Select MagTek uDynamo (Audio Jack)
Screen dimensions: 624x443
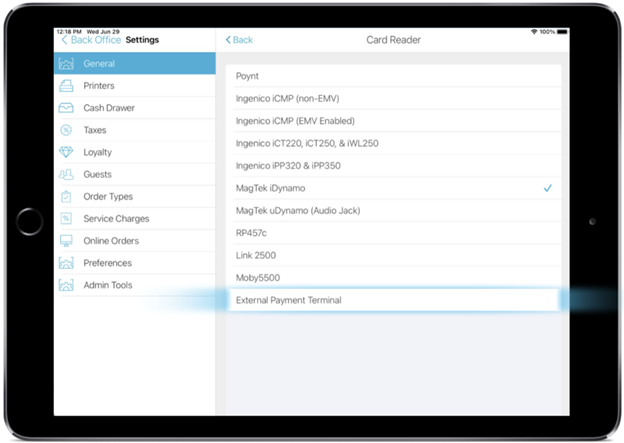coord(394,211)
